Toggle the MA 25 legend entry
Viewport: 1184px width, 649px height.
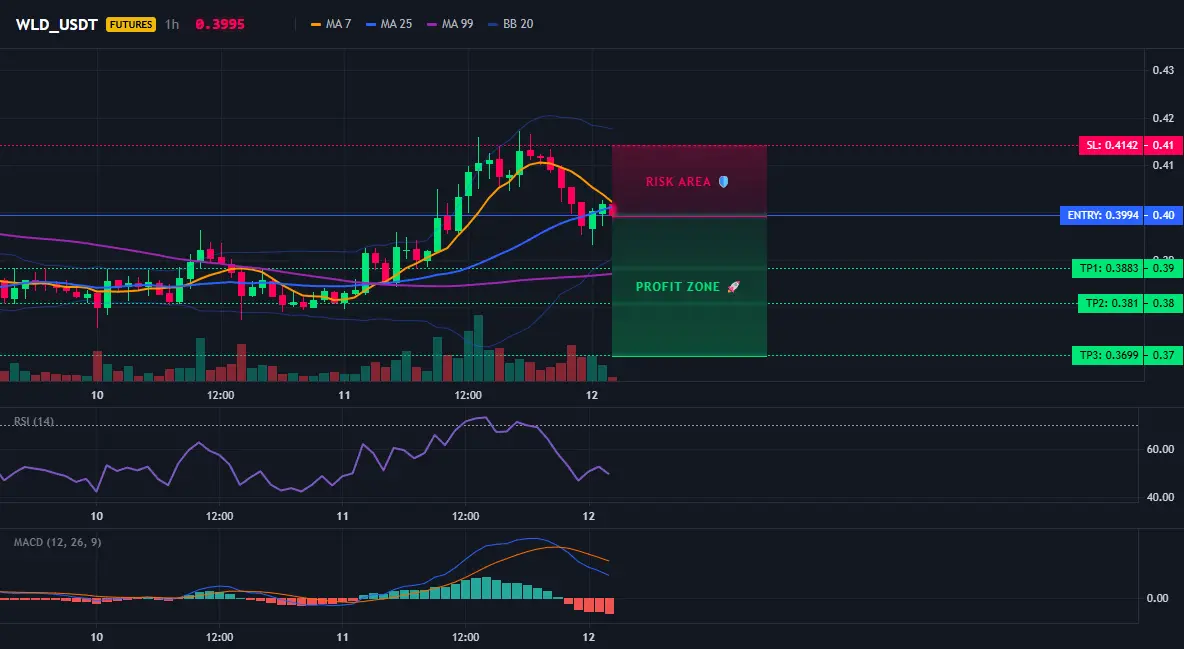click(x=389, y=24)
